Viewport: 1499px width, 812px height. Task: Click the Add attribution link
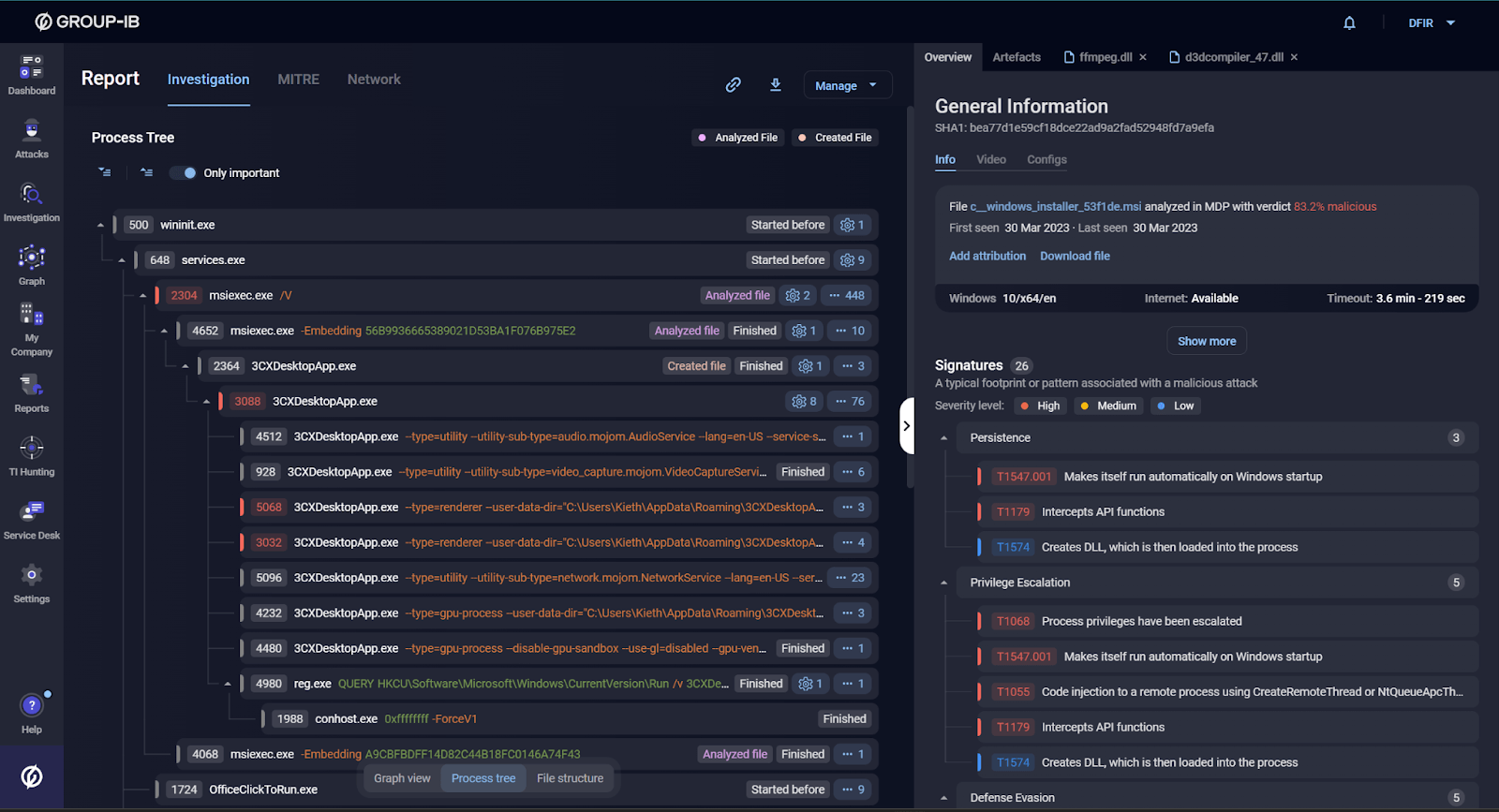[x=987, y=256]
